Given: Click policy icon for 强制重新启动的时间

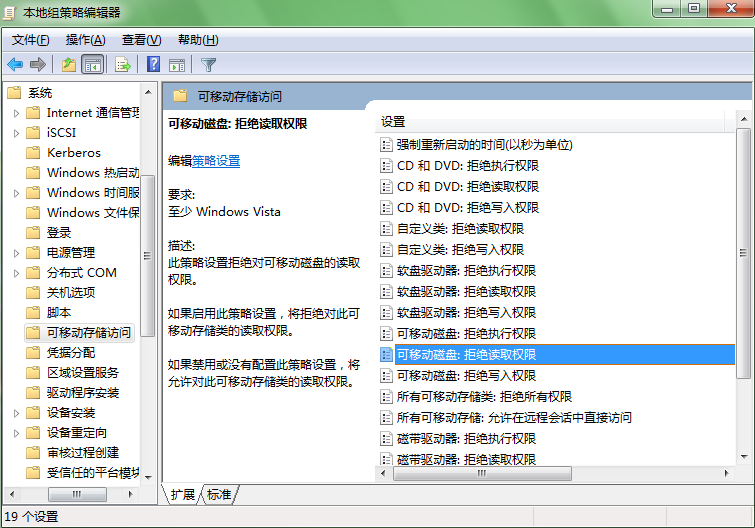Looking at the screenshot, I should tap(386, 144).
